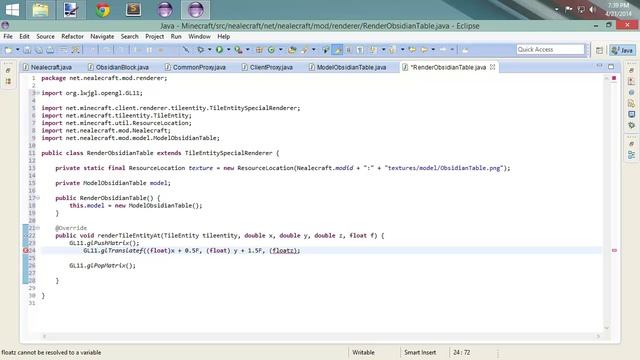Switch to the ModelObsidianTable.java tab
Viewport: 640px width, 360px height.
coord(348,67)
